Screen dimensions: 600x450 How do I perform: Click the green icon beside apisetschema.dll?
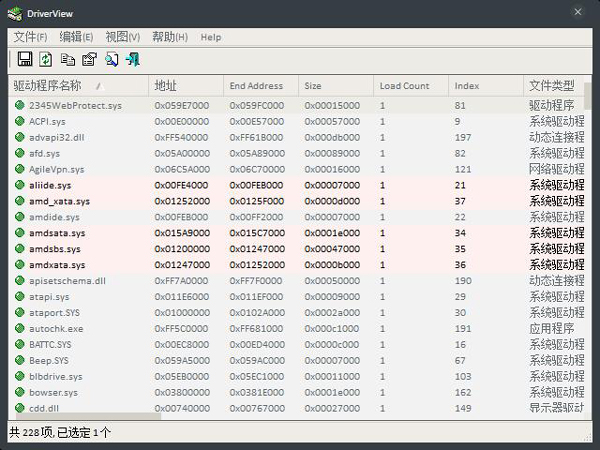click(x=20, y=280)
